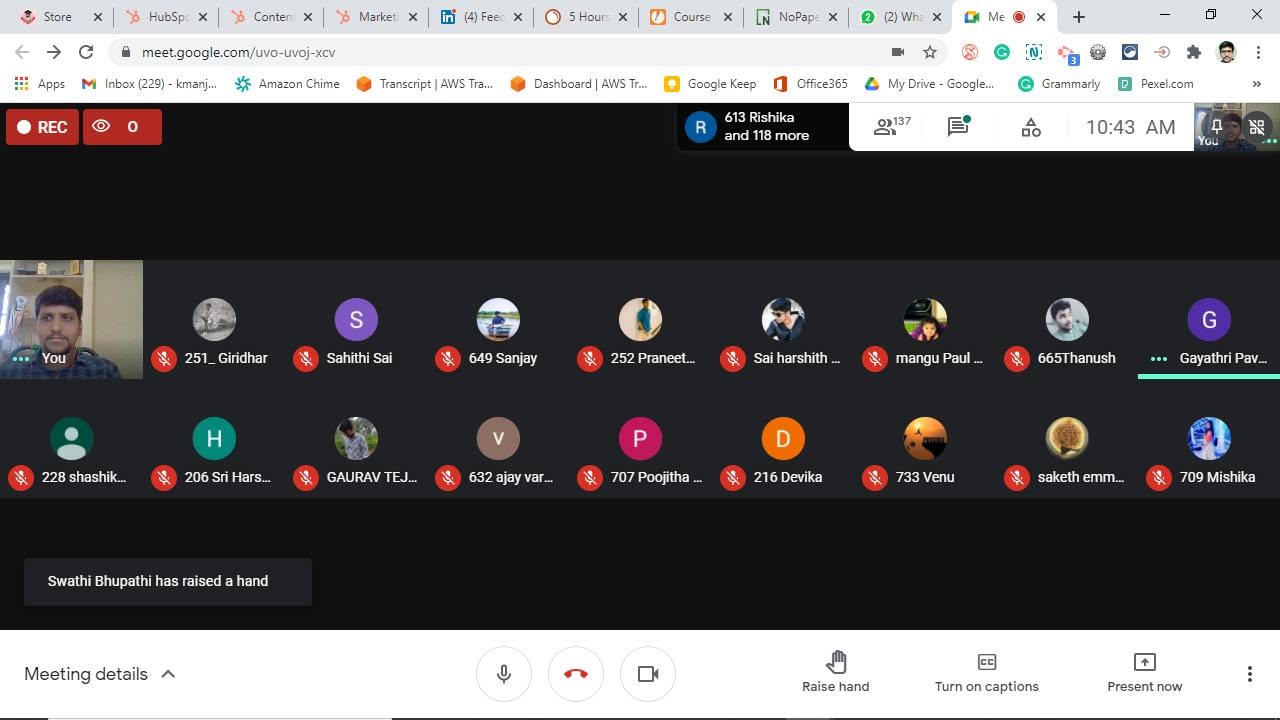Turn on captions

986,673
